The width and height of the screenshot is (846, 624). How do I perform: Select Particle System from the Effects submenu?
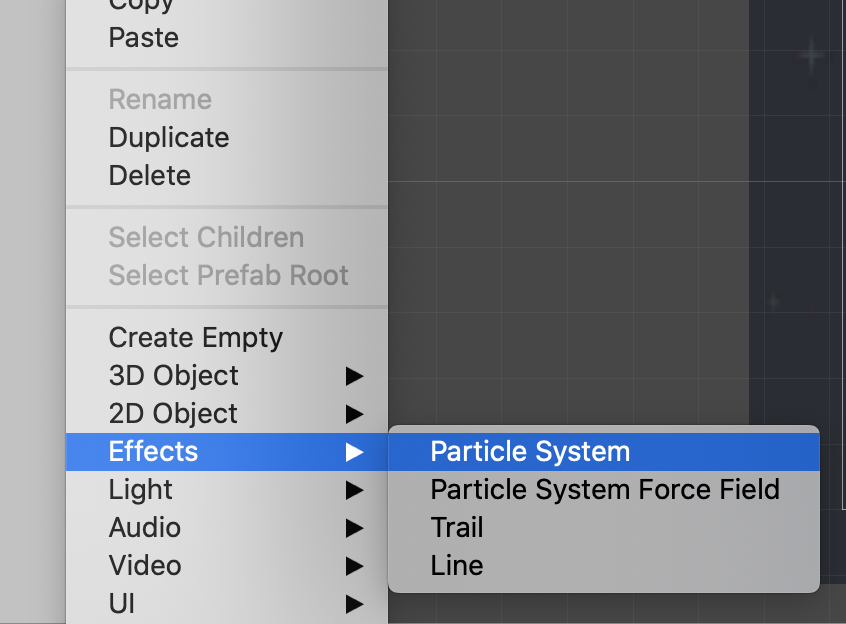tap(530, 452)
